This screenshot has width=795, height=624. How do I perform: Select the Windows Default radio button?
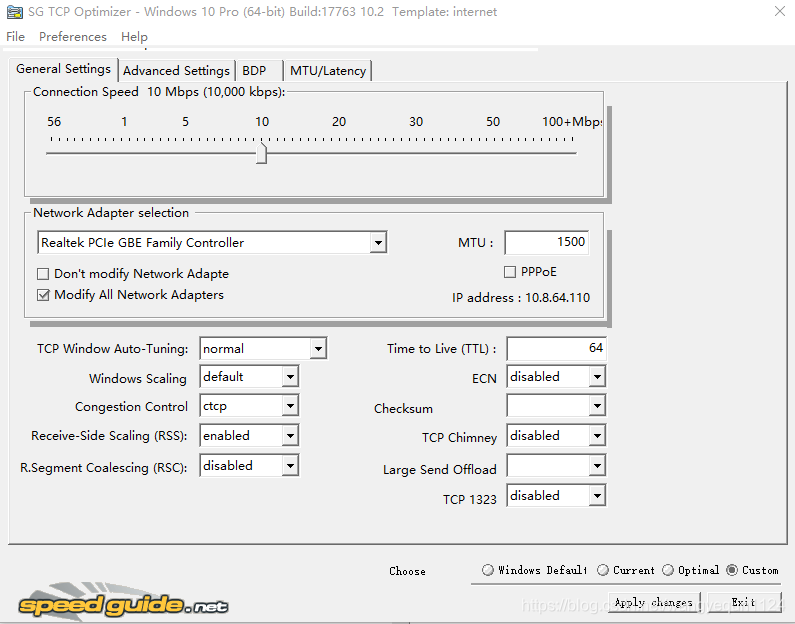click(x=488, y=570)
